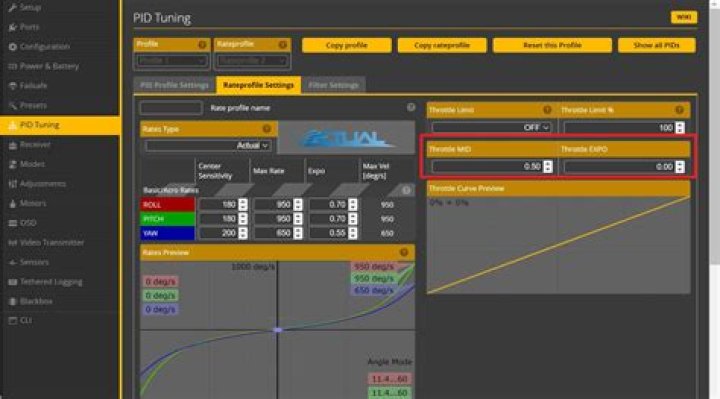
Task: Click the Receiver icon in sidebar
Action: [12, 145]
